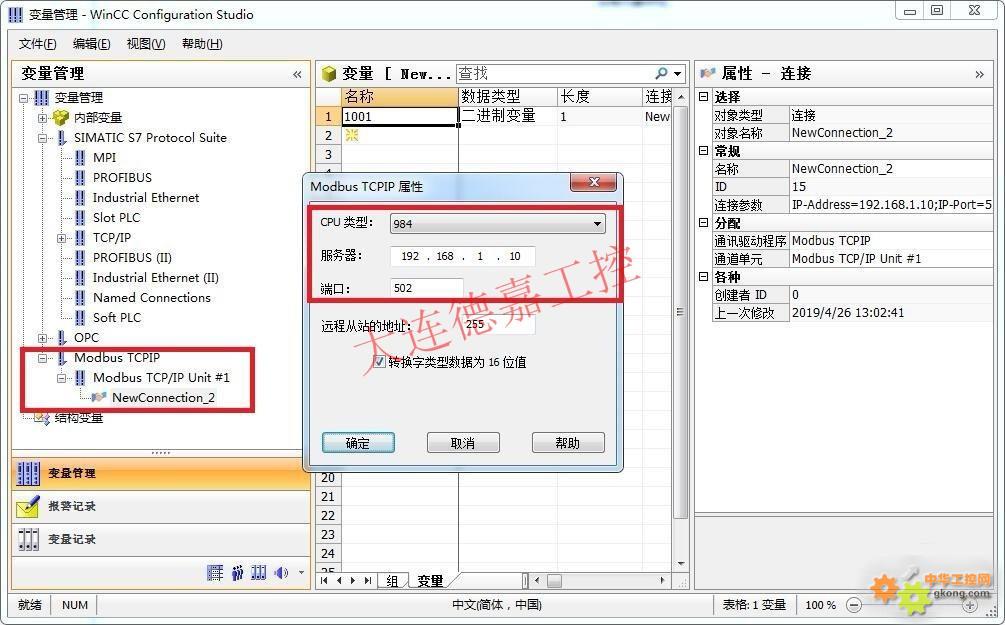Click the search magnifier icon in tag table

(x=661, y=74)
